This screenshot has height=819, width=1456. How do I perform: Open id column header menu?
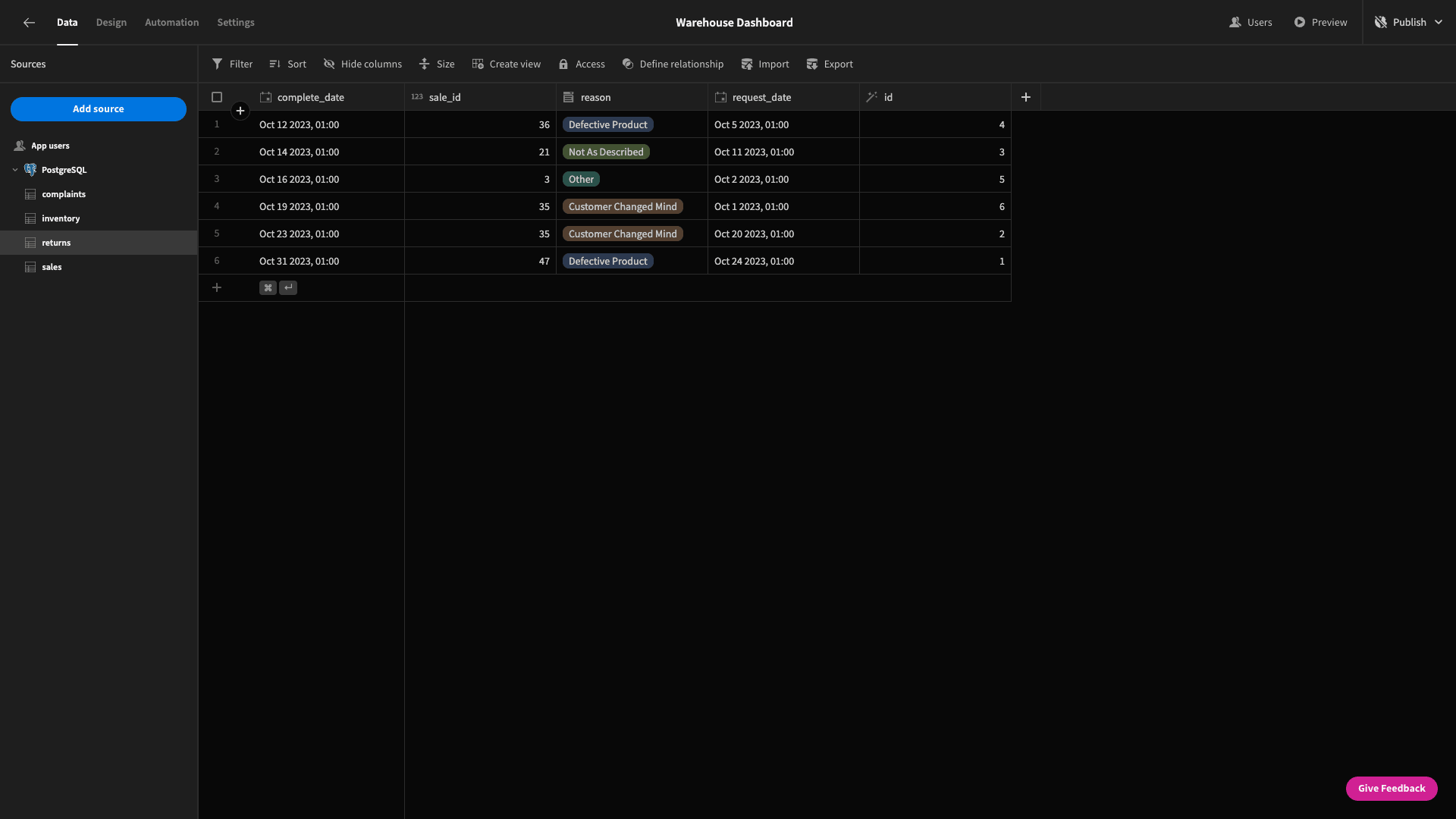coord(935,97)
